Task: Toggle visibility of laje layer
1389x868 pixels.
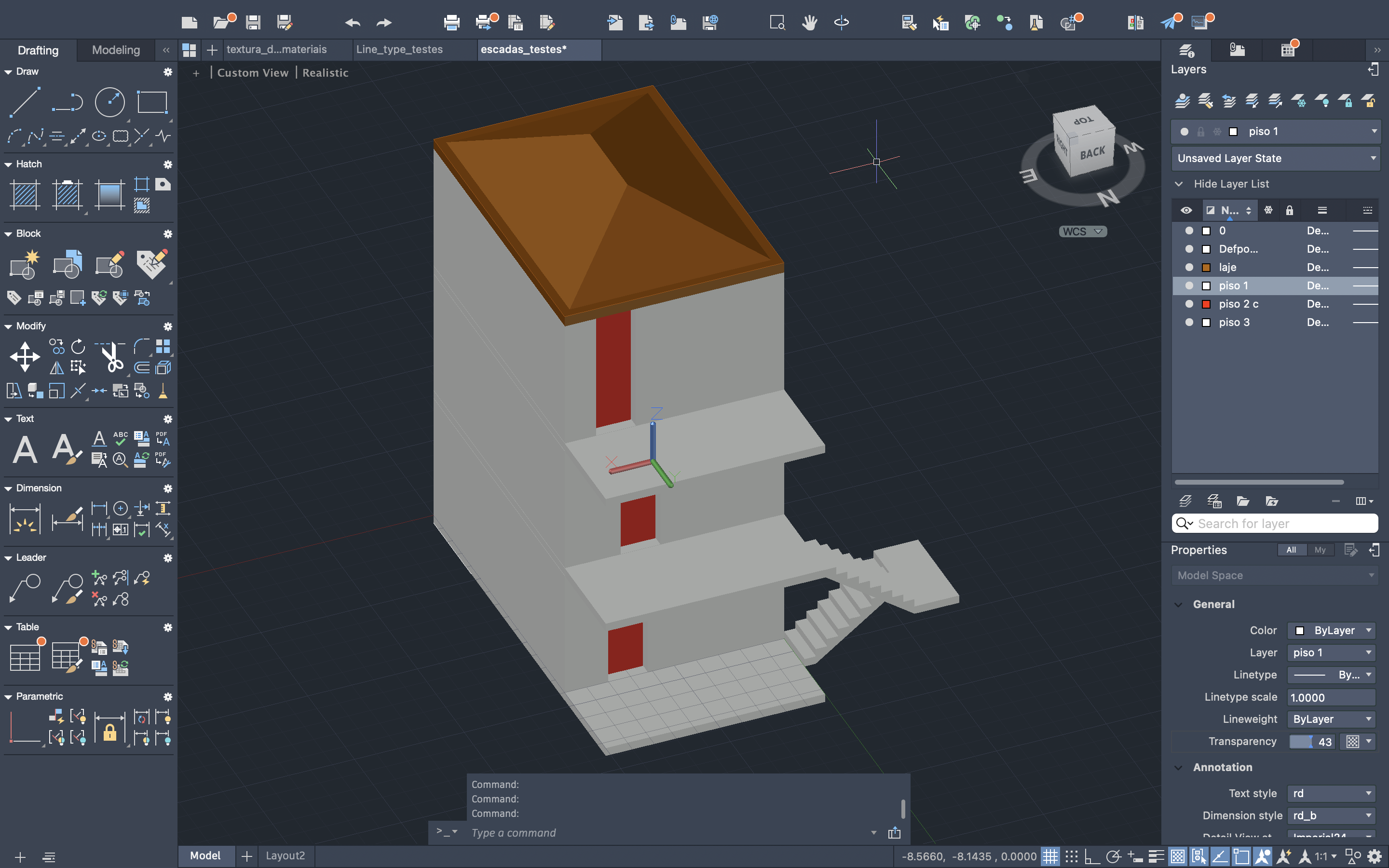Action: pyautogui.click(x=1189, y=268)
